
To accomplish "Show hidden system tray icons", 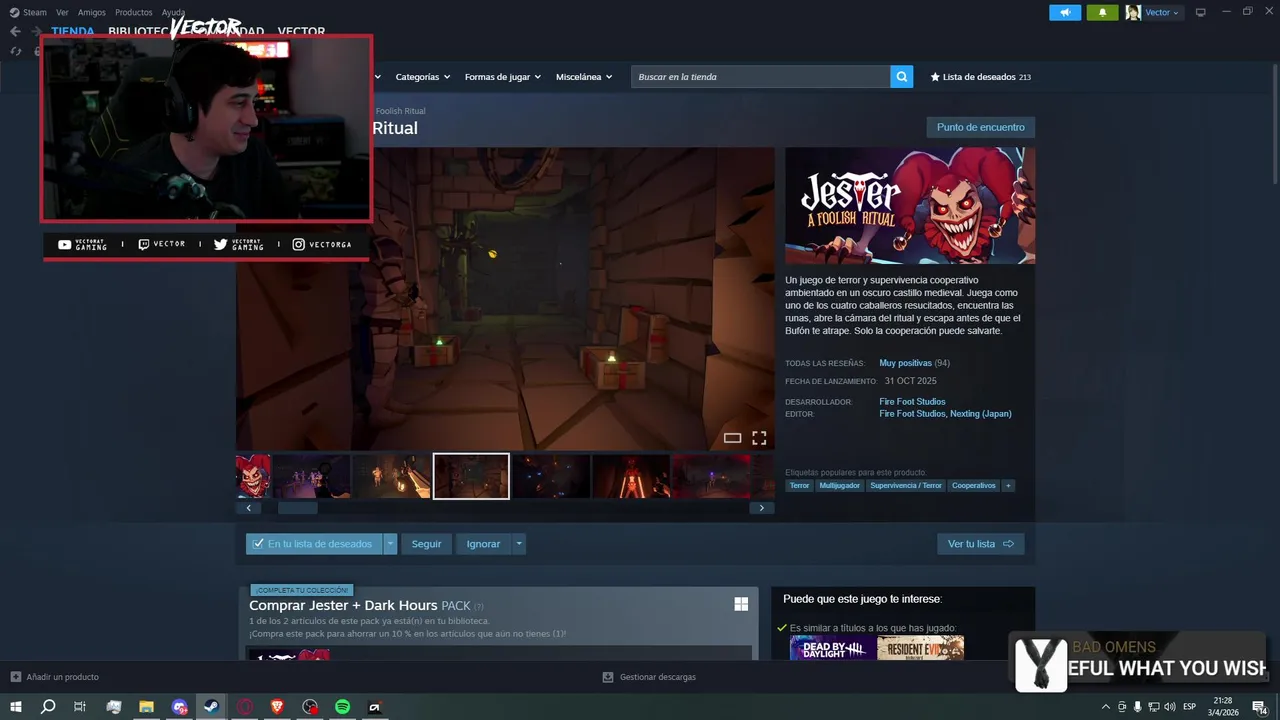I will (1105, 707).
